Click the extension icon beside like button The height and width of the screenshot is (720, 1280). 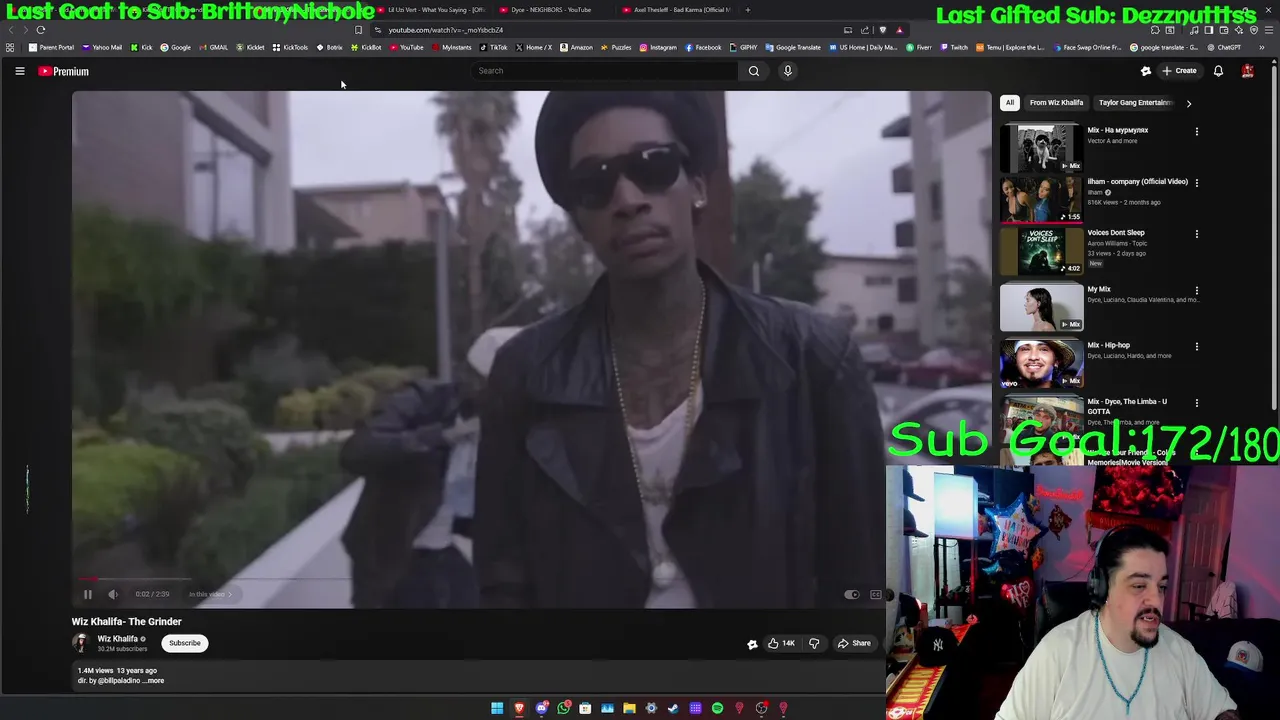tap(752, 644)
